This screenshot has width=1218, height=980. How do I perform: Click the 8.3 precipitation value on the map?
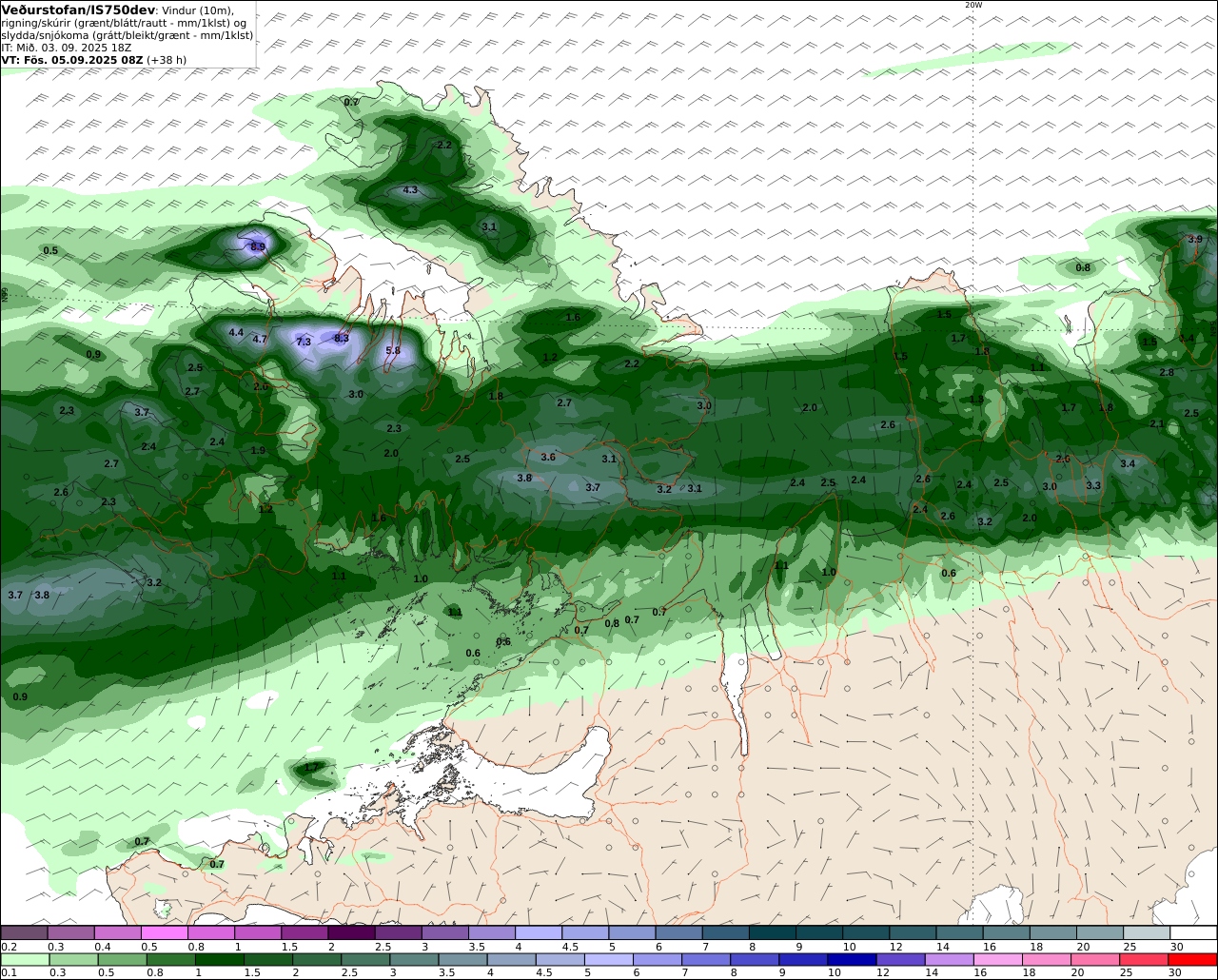342,338
